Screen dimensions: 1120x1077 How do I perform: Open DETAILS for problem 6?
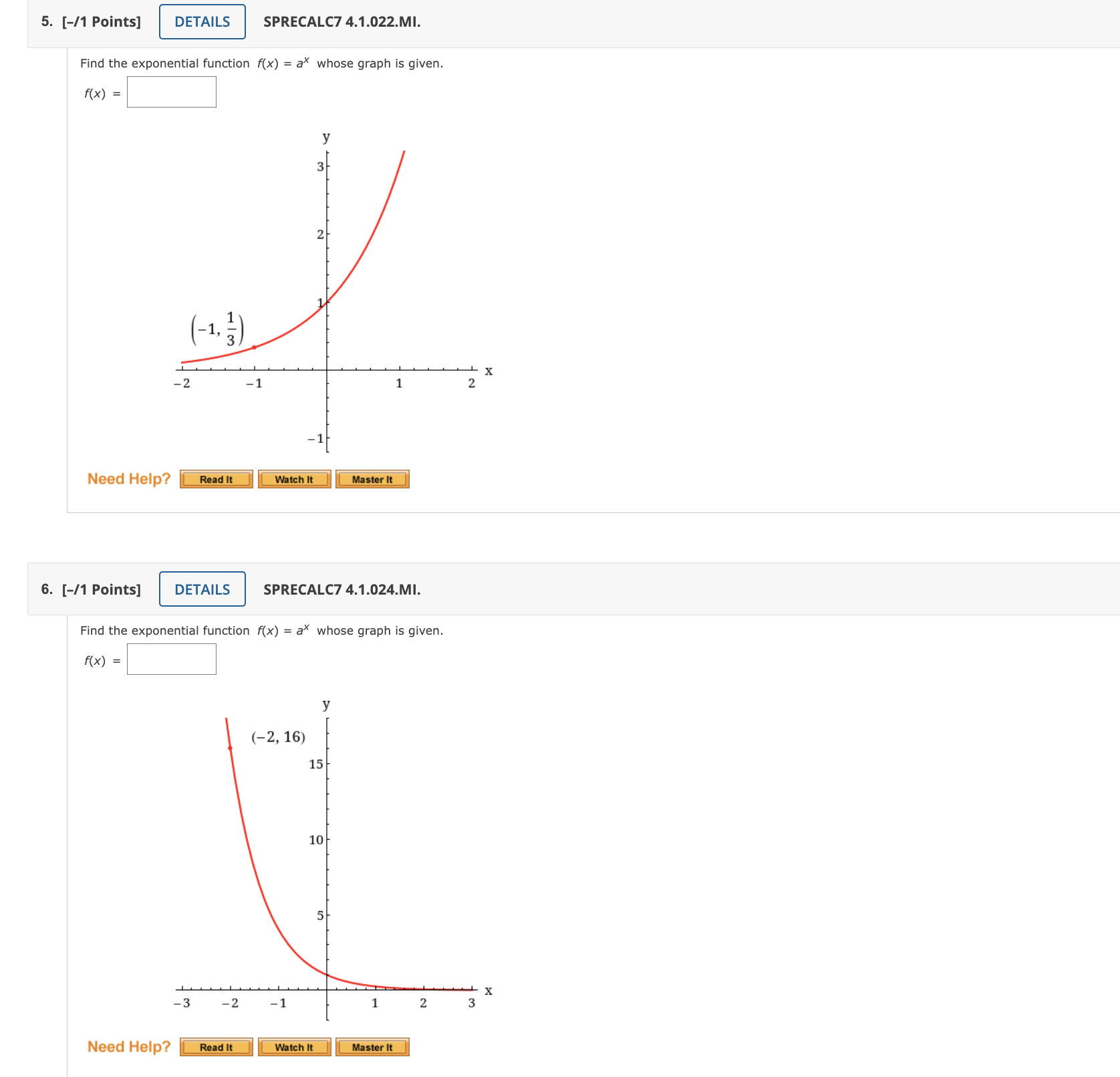click(201, 589)
